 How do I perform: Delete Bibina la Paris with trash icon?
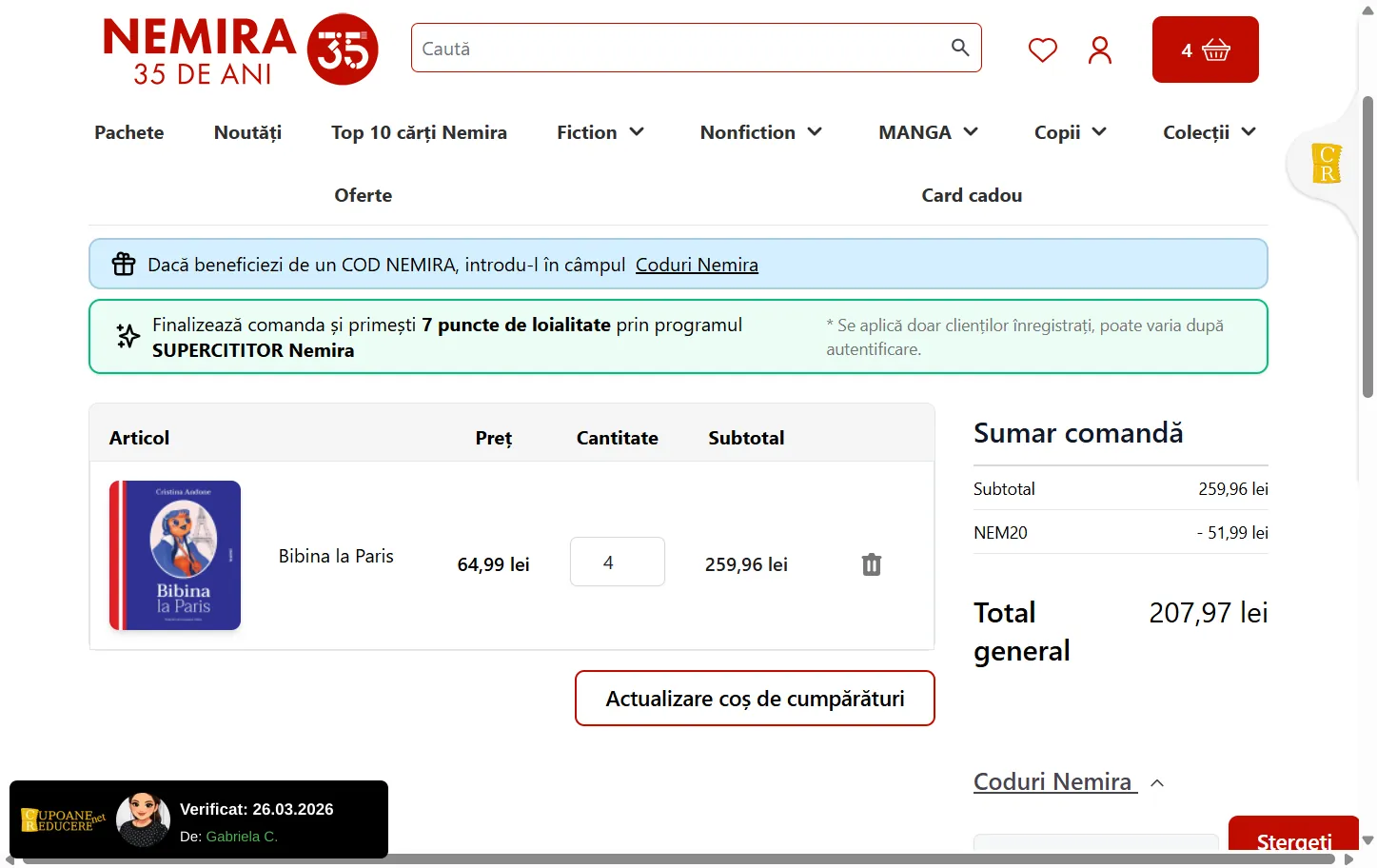871,564
